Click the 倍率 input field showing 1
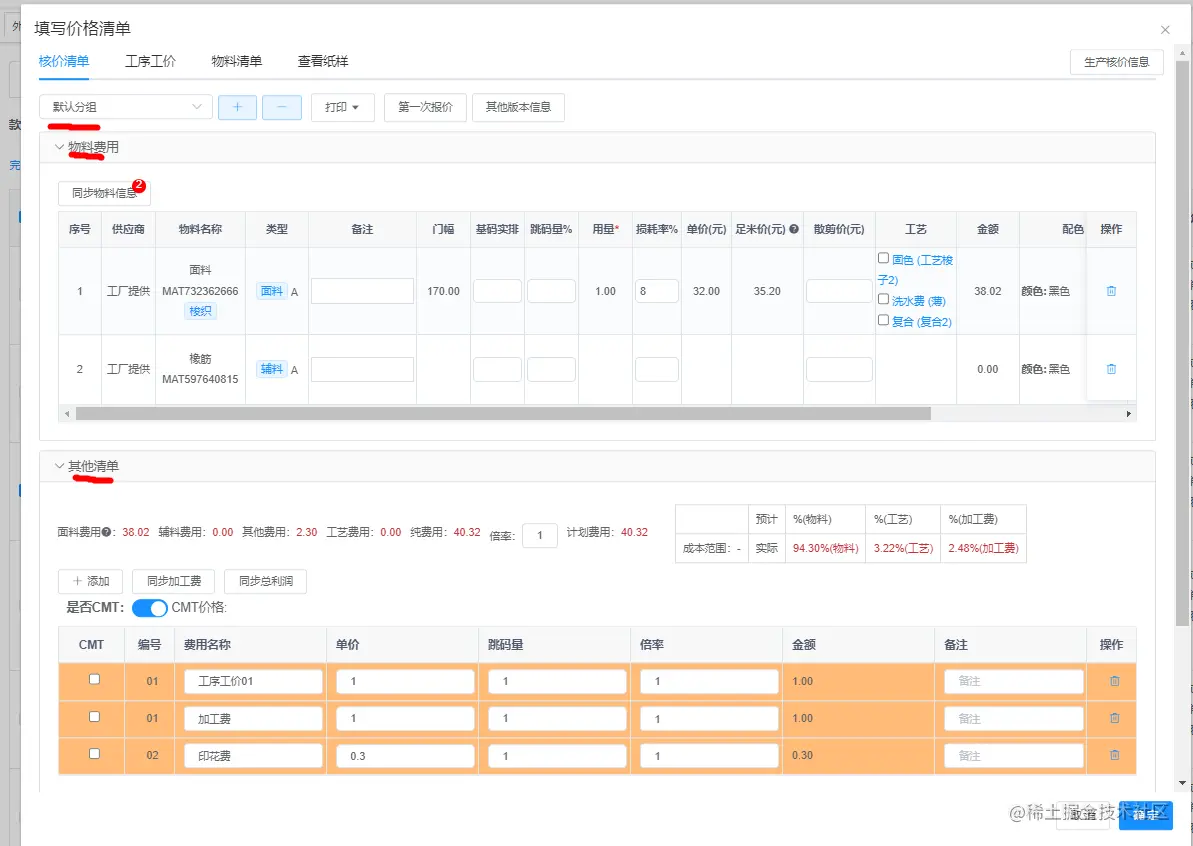This screenshot has width=1193, height=846. [540, 536]
